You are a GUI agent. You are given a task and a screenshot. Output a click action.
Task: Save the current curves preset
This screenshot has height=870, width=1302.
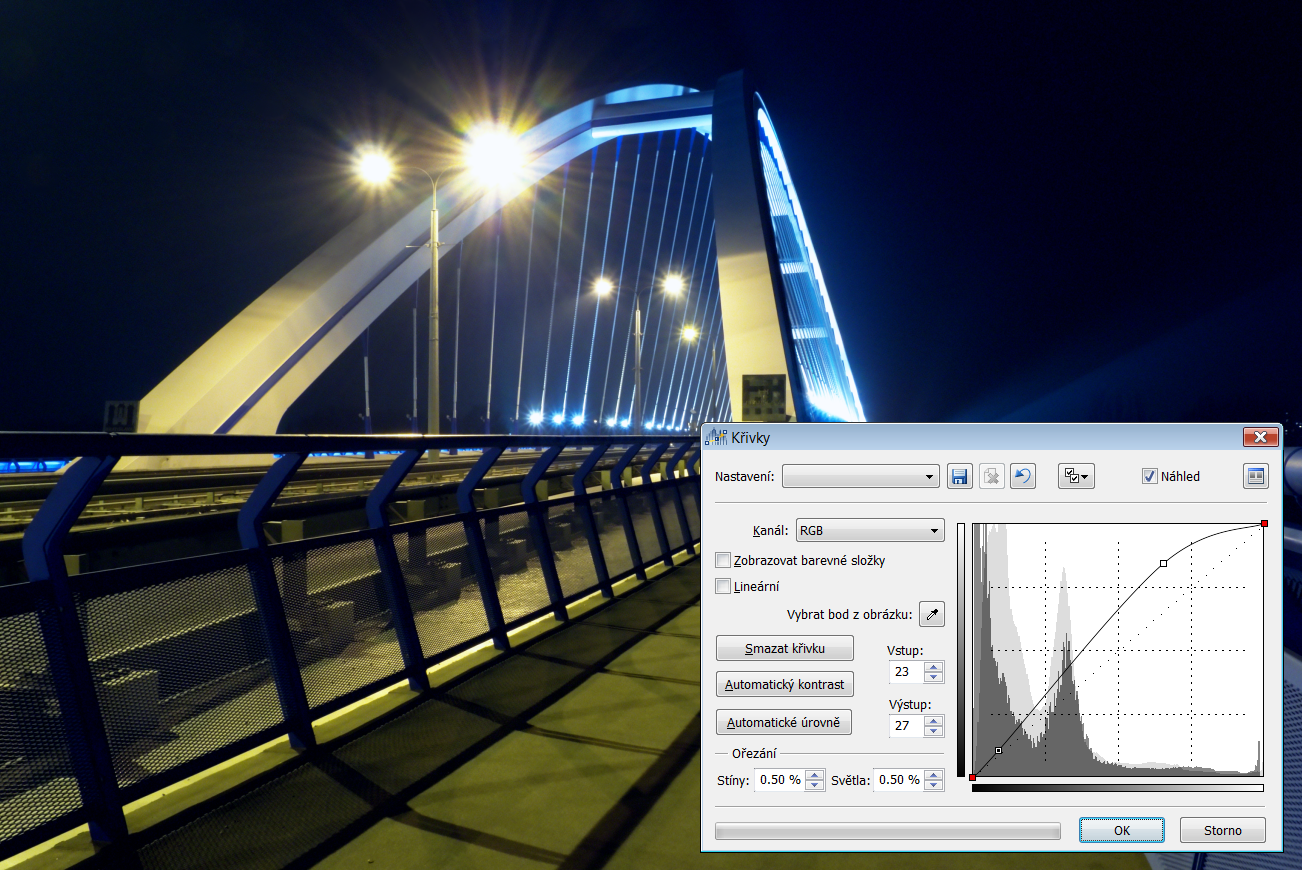point(959,476)
